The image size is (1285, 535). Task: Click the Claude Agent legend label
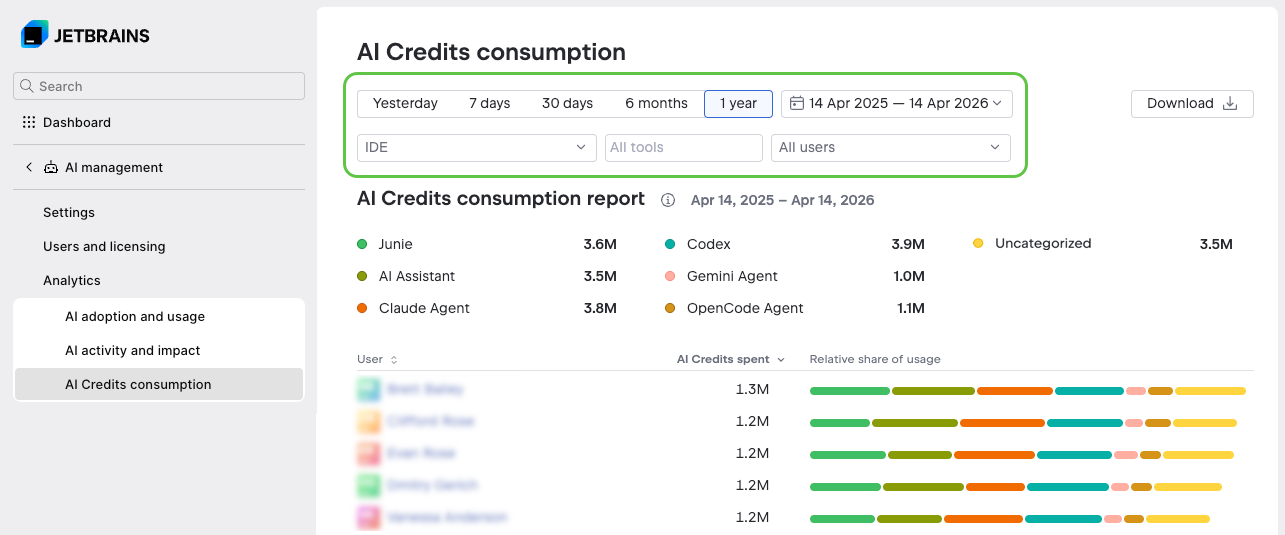[424, 308]
